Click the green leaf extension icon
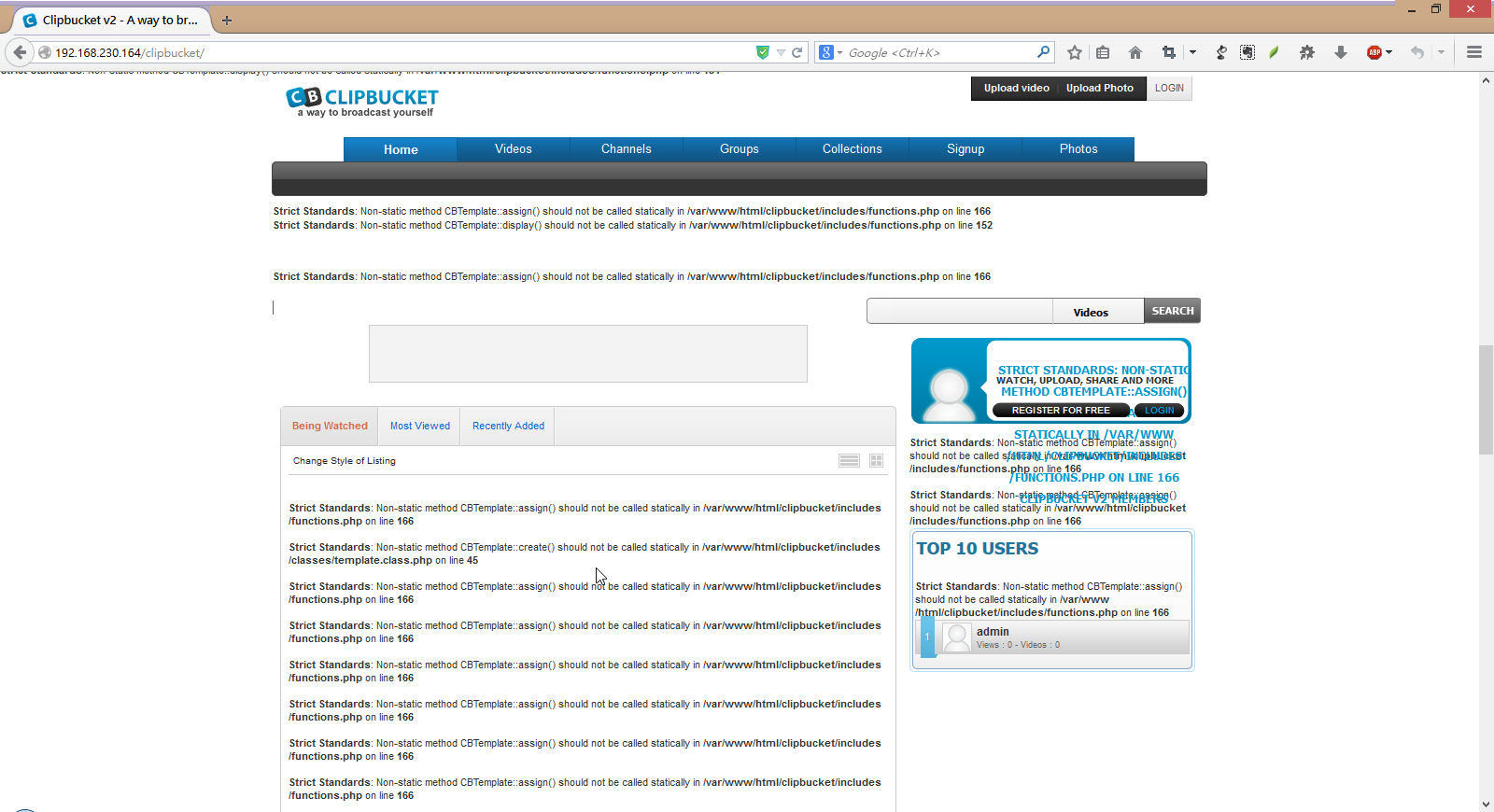Viewport: 1494px width, 812px height. pos(1274,53)
